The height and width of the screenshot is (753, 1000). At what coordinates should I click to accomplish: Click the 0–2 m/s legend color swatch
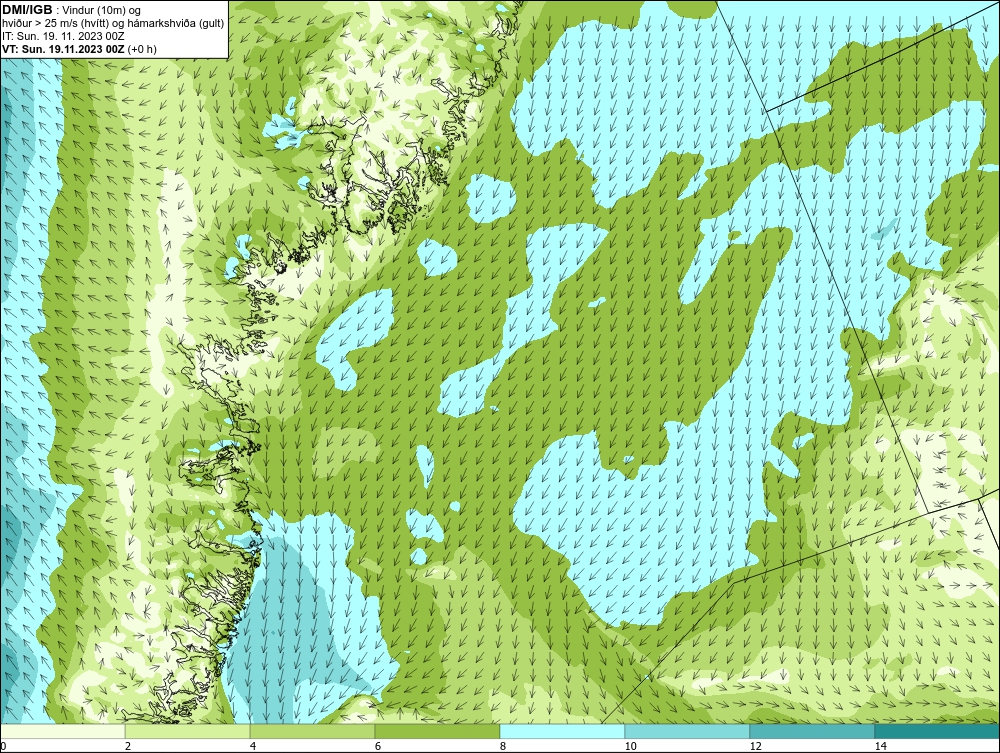pos(62,731)
